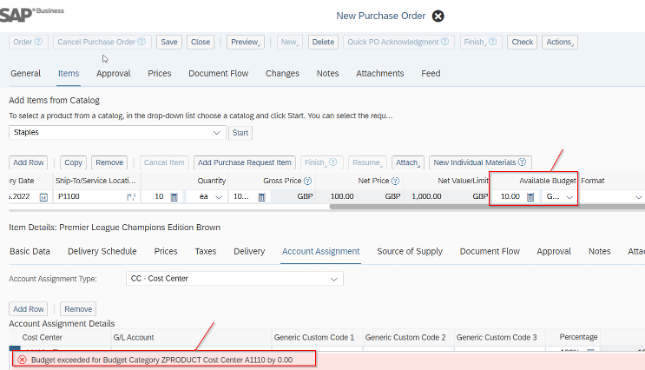The image size is (645, 370).
Task: Switch to the Approval header tab
Action: pyautogui.click(x=113, y=73)
